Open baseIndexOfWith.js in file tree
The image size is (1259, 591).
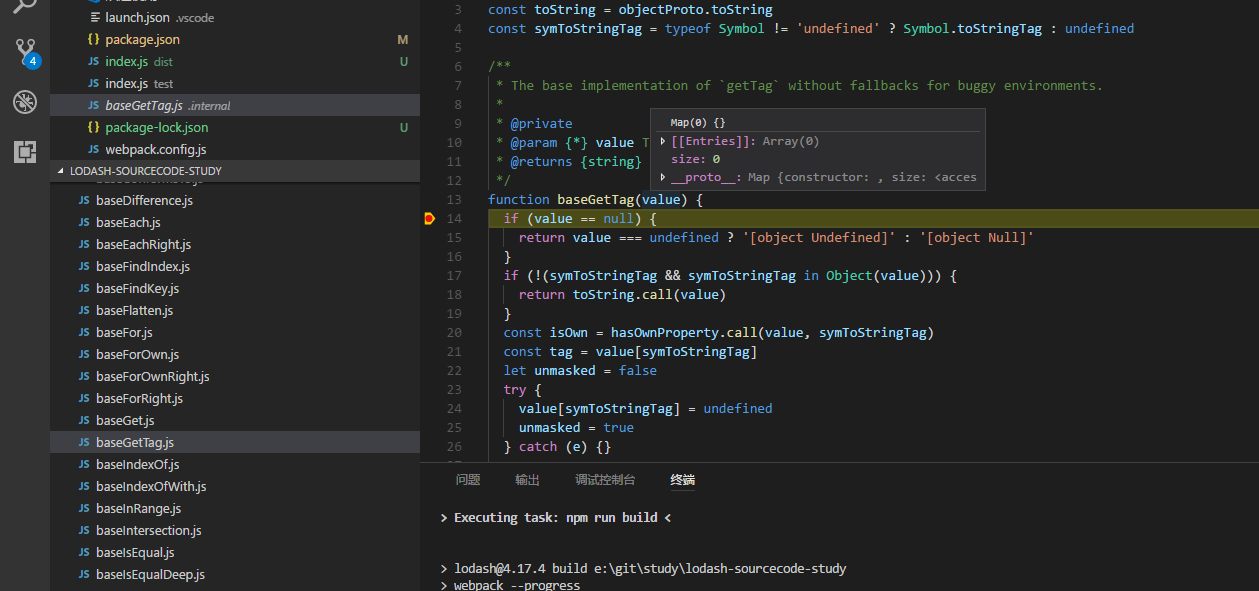pyautogui.click(x=235, y=486)
